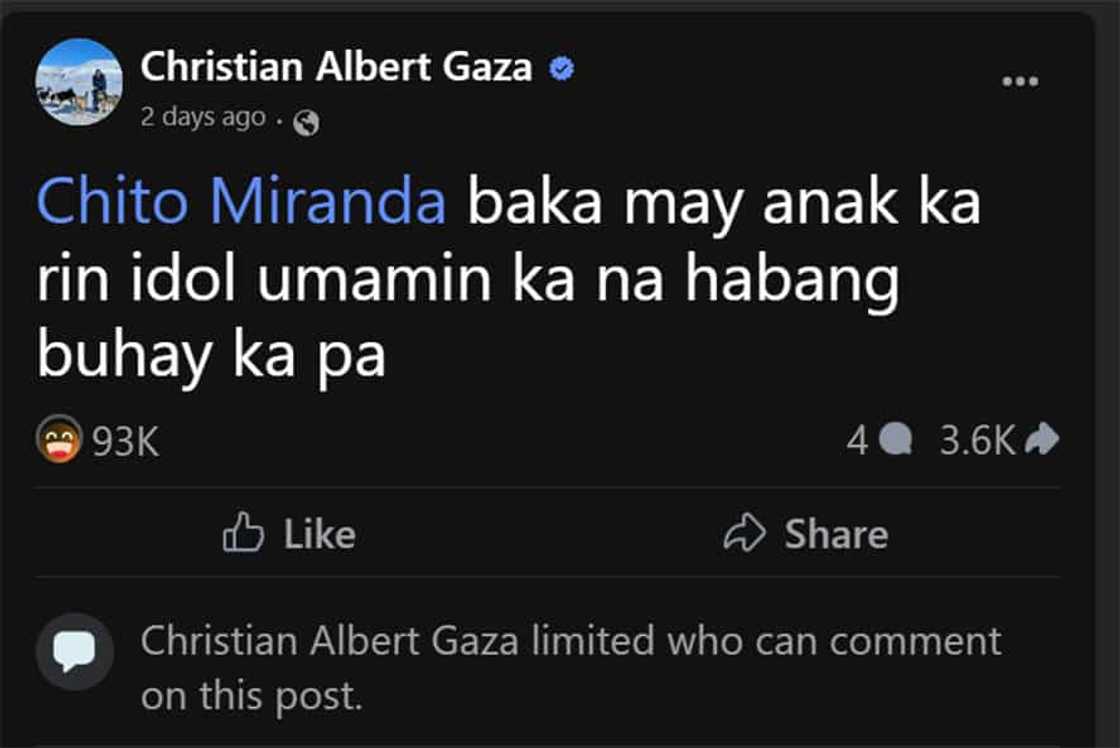This screenshot has width=1120, height=748.
Task: Open the three-dot post options menu
Action: coord(1020,81)
